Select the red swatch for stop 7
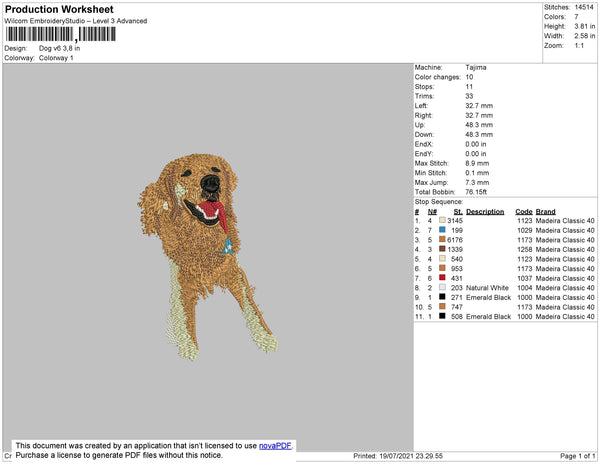The height and width of the screenshot is (464, 600). point(442,278)
